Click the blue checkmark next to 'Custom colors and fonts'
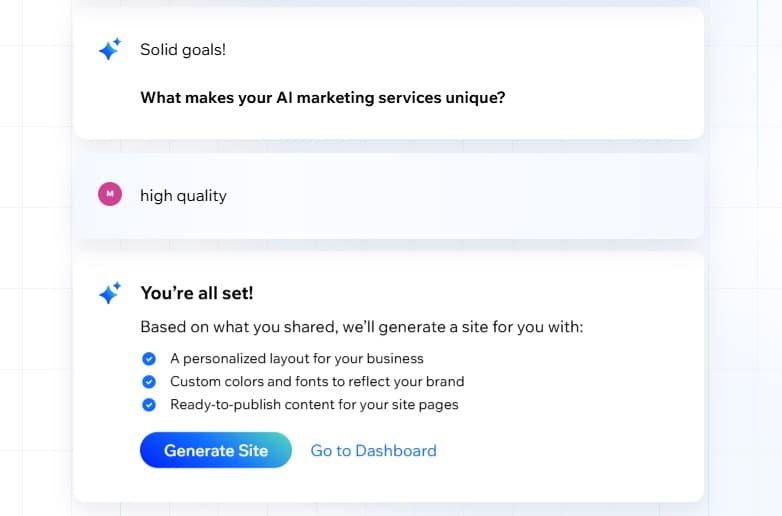Image resolution: width=782 pixels, height=516 pixels. pos(149,381)
